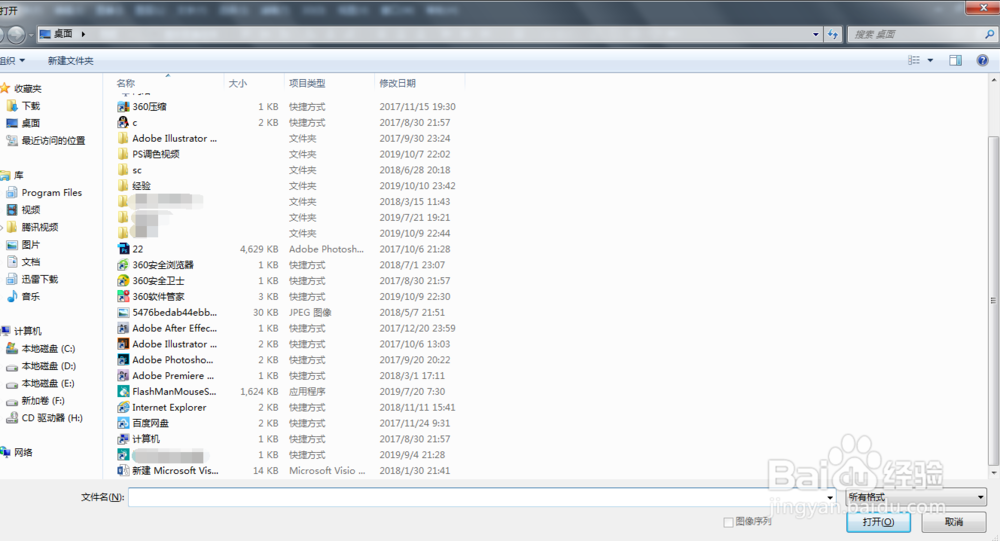
Task: Expand the 桌面 breadcrumb arrow
Action: pos(83,34)
